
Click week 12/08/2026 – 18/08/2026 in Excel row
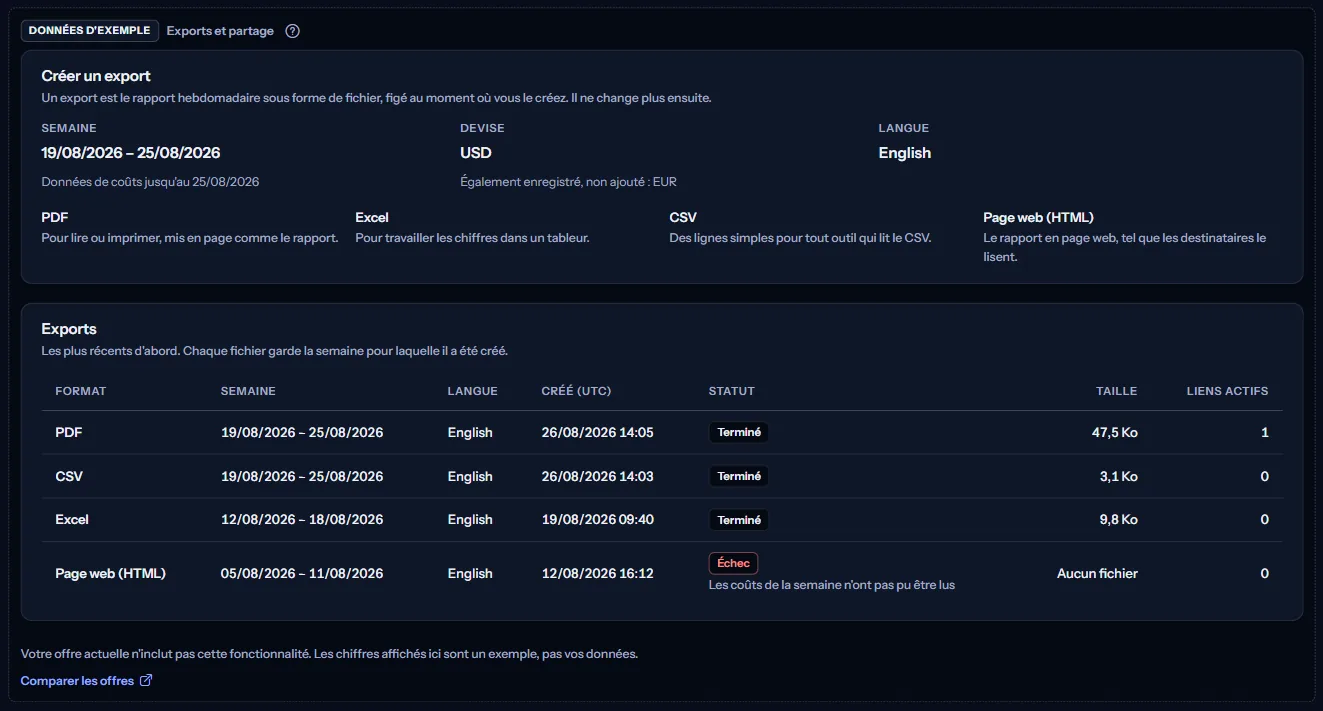coord(302,520)
